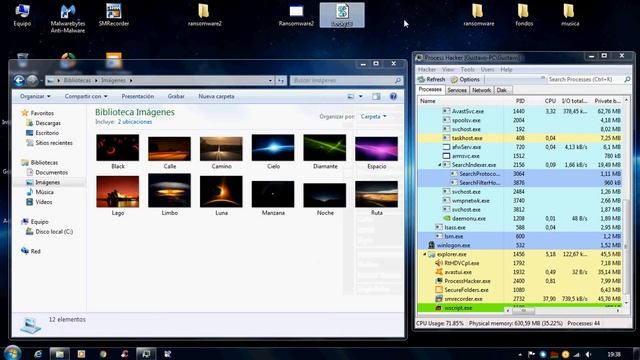Open view options dropdown arrow in Explorer
The height and width of the screenshot is (360, 640).
(x=360, y=96)
